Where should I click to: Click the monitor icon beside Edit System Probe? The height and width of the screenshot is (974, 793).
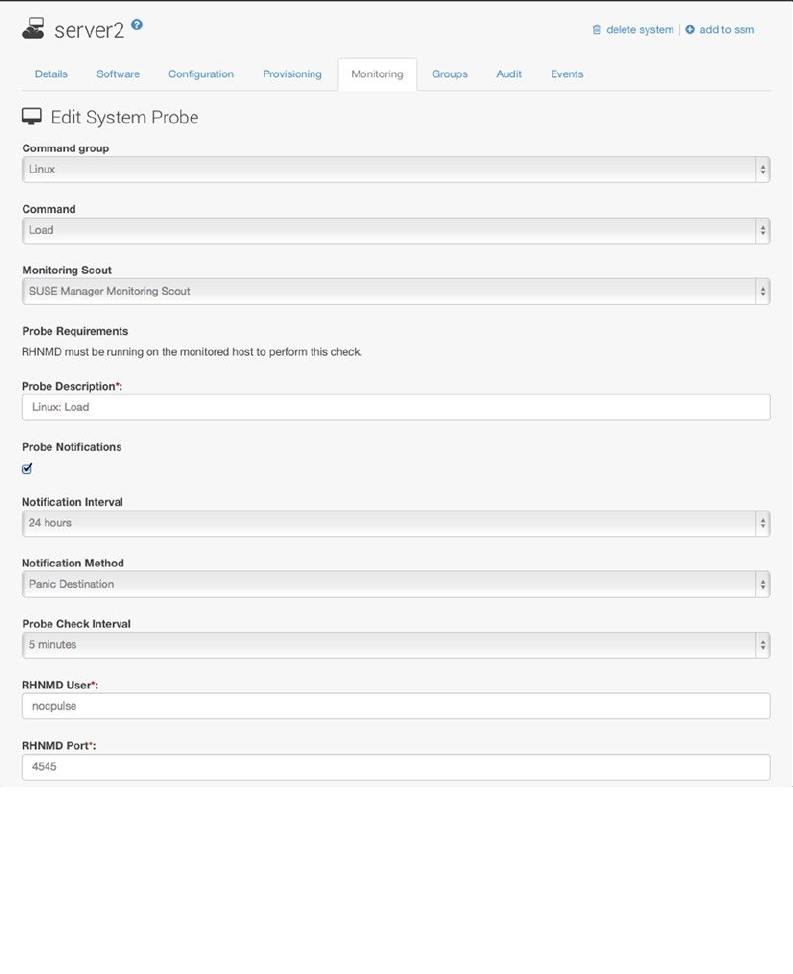click(x=32, y=117)
